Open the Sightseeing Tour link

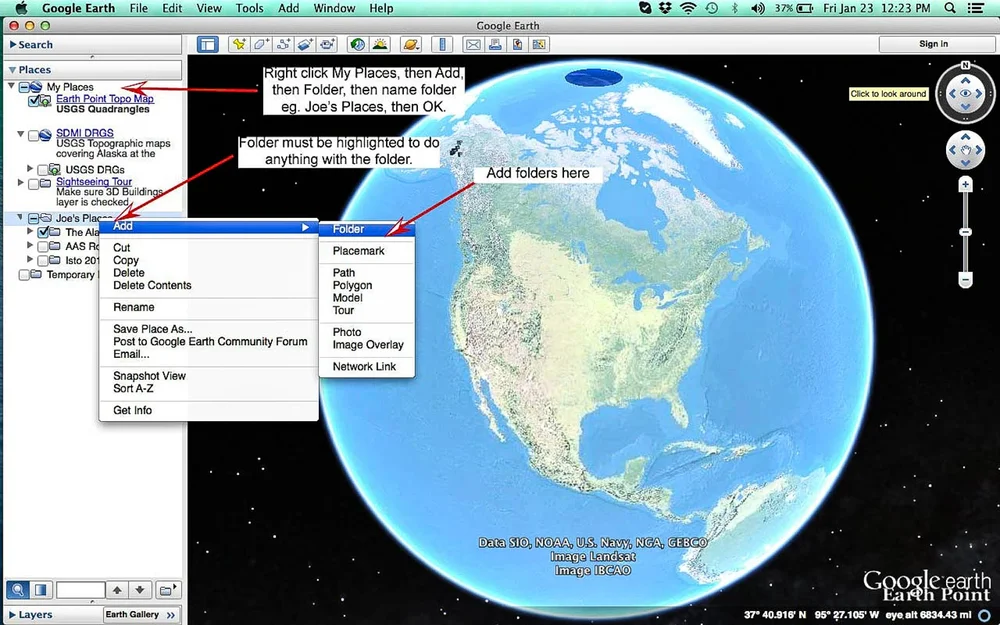[x=94, y=181]
